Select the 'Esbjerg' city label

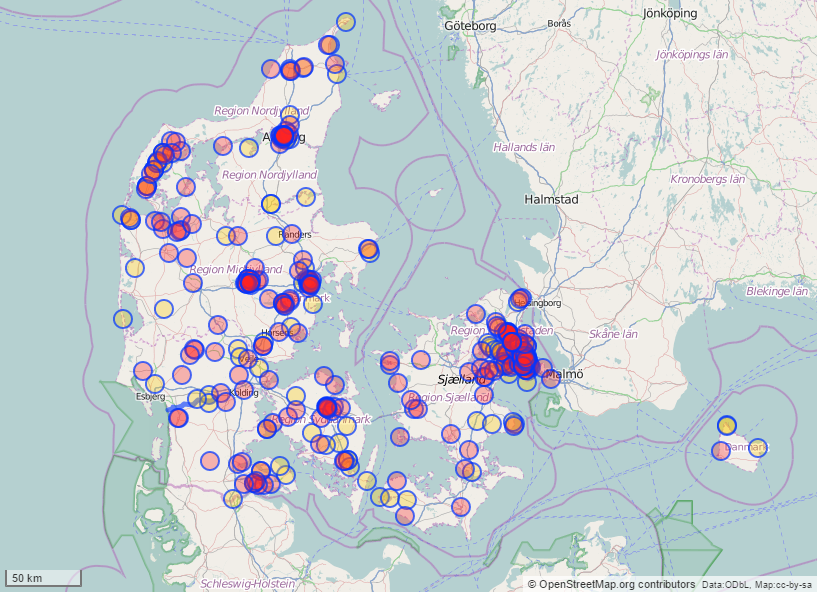[151, 397]
